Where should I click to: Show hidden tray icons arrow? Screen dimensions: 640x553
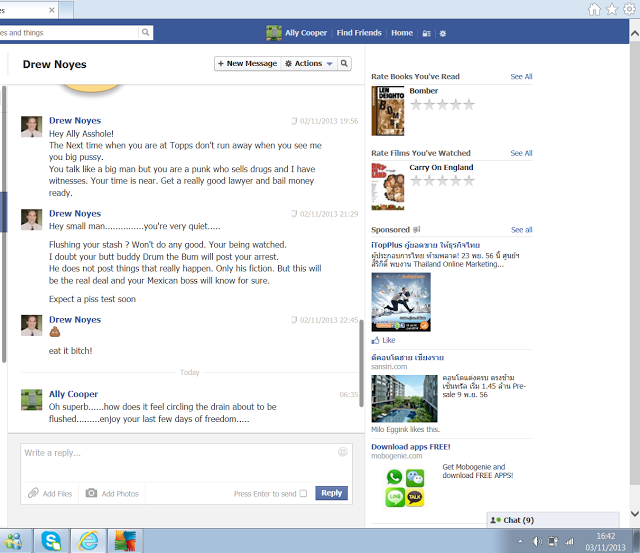[520, 542]
